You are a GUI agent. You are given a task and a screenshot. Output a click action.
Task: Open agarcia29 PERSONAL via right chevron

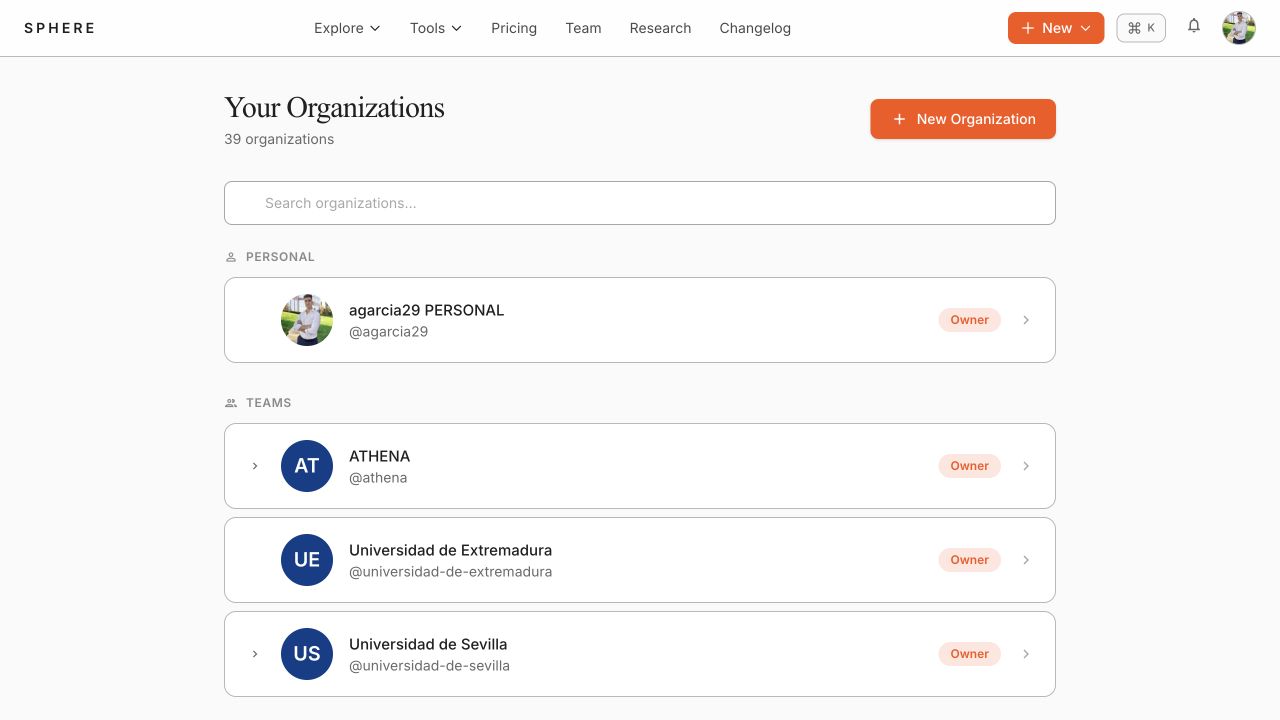pyautogui.click(x=1026, y=320)
